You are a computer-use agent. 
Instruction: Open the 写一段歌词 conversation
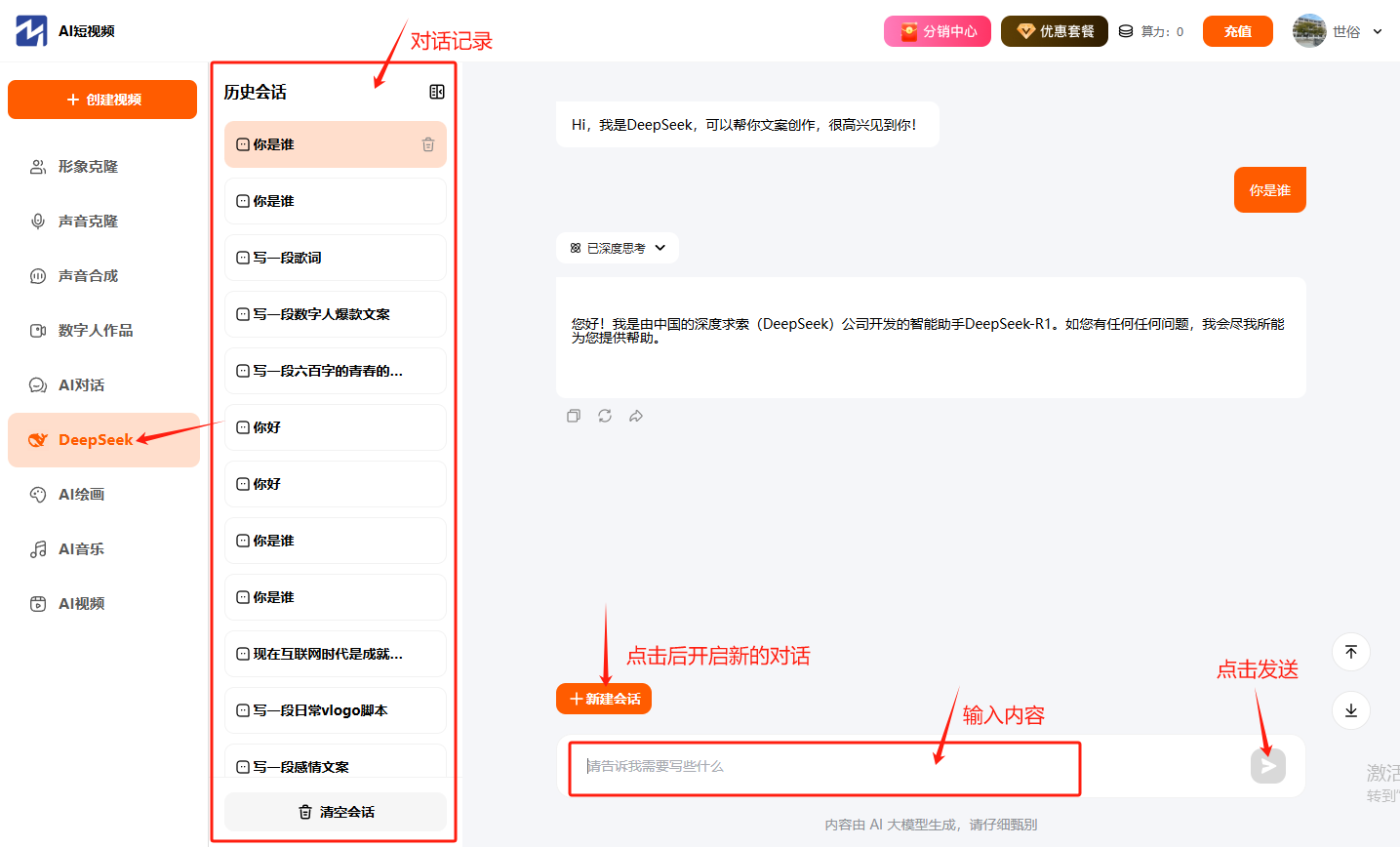click(x=336, y=258)
